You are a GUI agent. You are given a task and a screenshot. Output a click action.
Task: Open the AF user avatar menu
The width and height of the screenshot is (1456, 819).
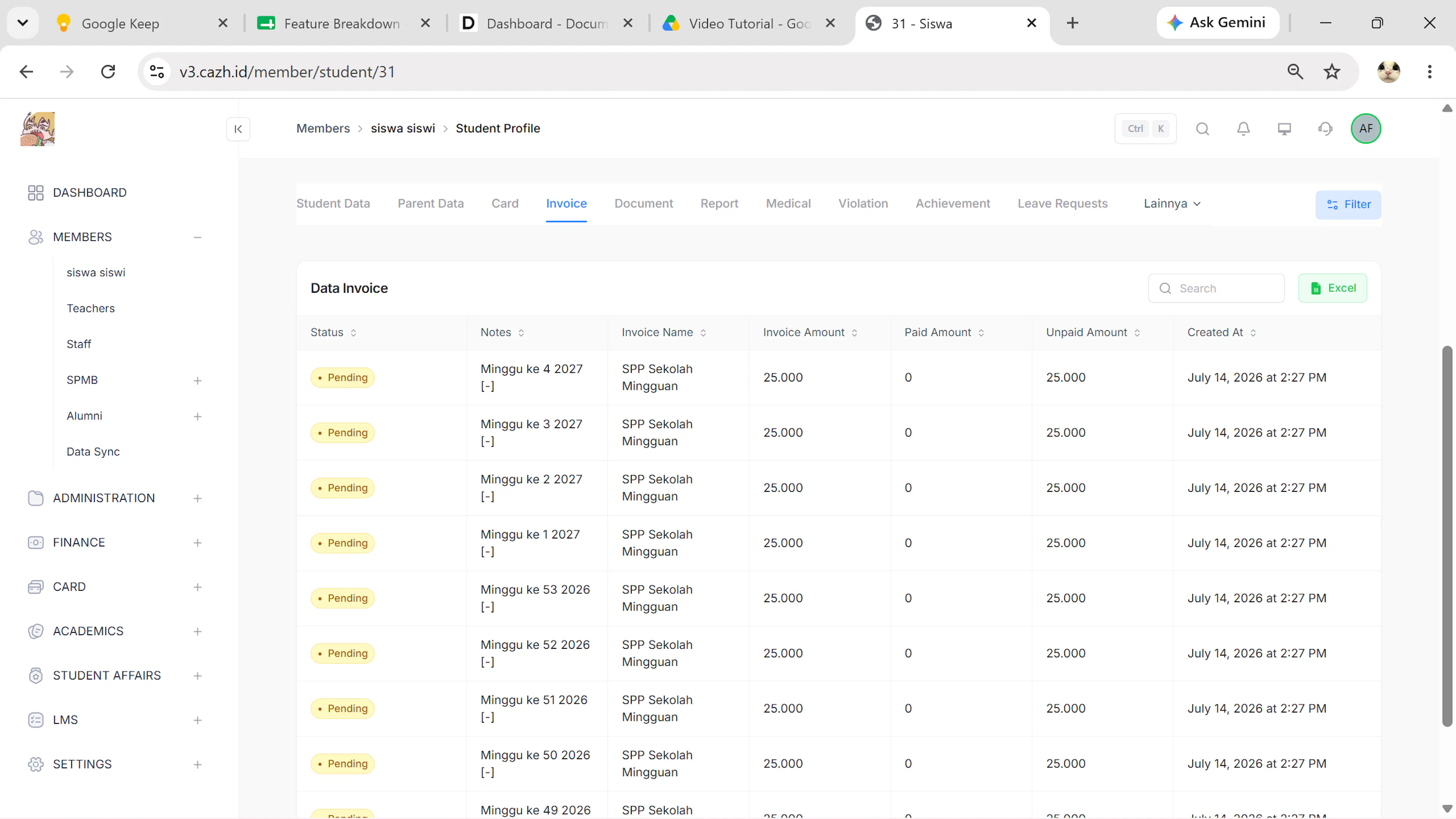click(x=1366, y=129)
